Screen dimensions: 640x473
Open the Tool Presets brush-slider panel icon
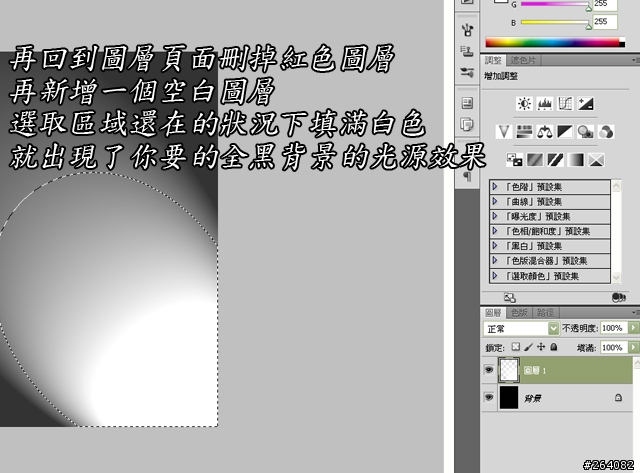click(x=467, y=73)
